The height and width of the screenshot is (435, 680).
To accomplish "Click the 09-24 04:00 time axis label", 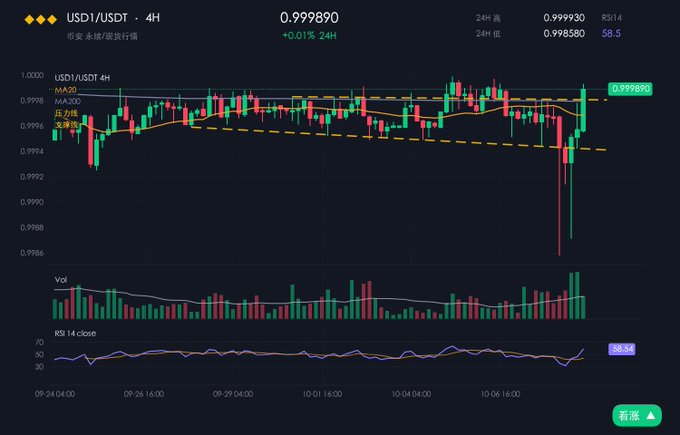I will click(x=55, y=394).
